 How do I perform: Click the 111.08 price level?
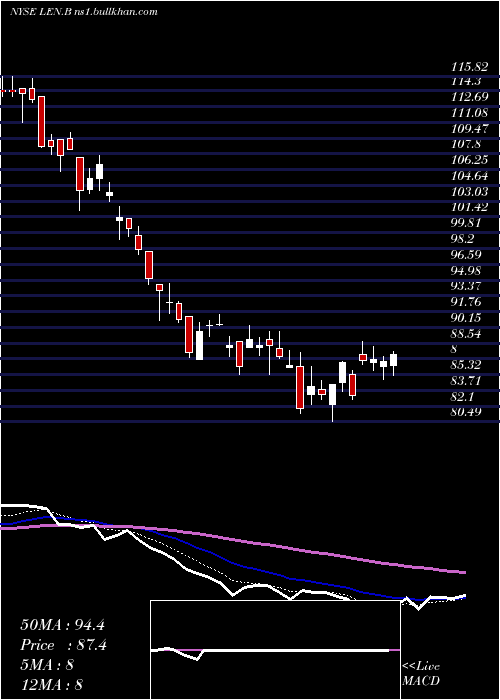pyautogui.click(x=469, y=112)
